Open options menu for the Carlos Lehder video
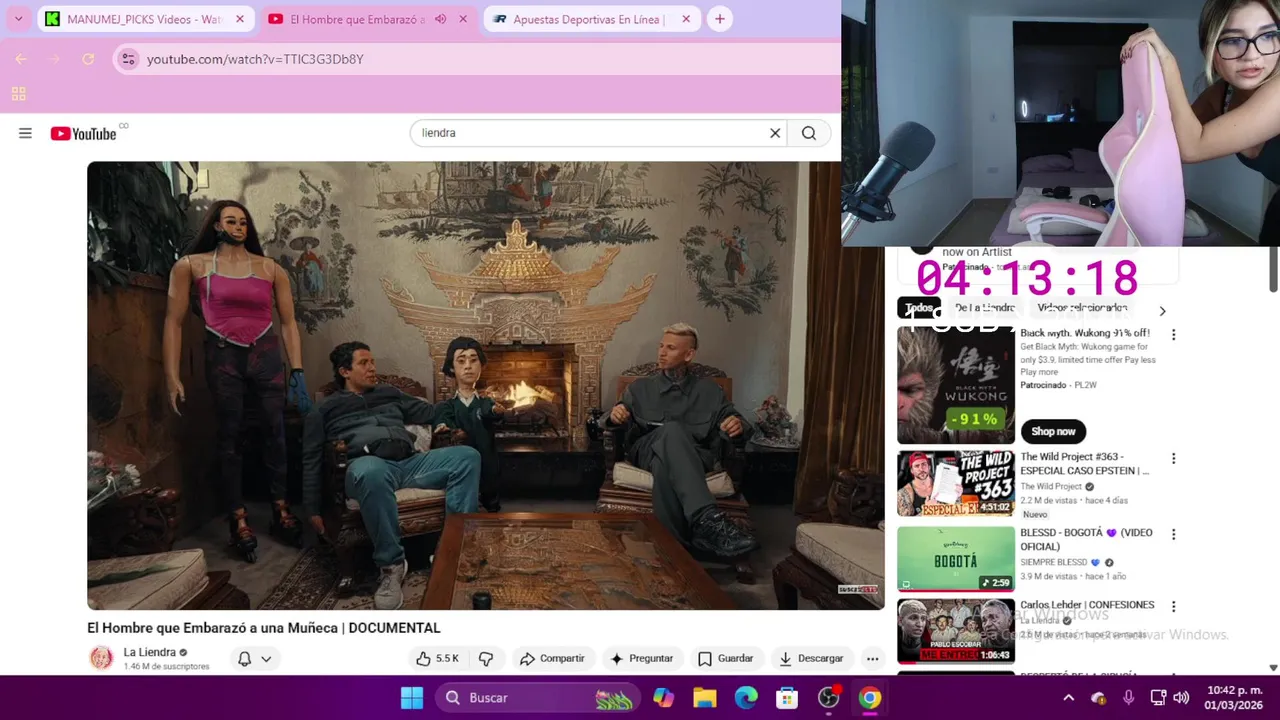 pos(1174,607)
